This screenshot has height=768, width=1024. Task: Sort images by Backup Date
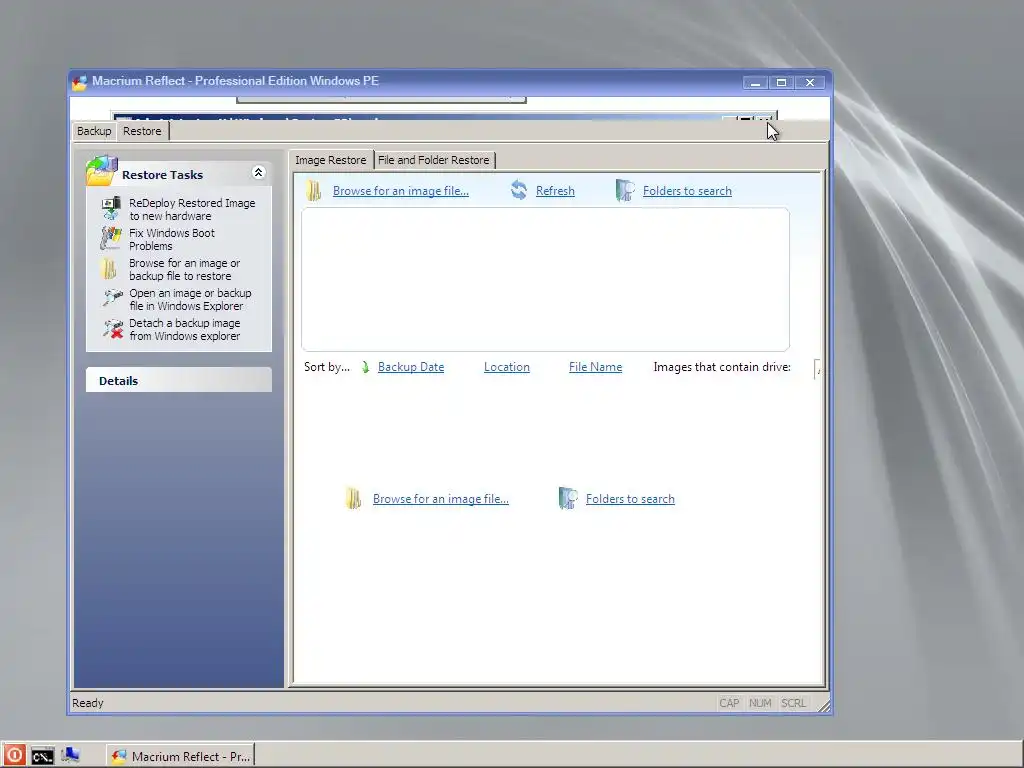(x=411, y=367)
